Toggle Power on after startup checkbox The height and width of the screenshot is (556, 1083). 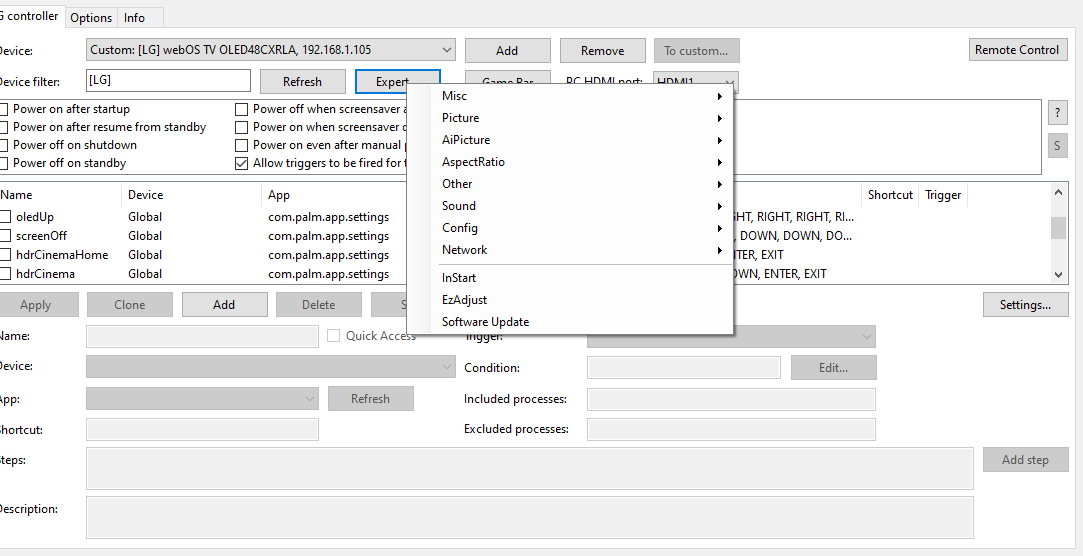point(5,109)
